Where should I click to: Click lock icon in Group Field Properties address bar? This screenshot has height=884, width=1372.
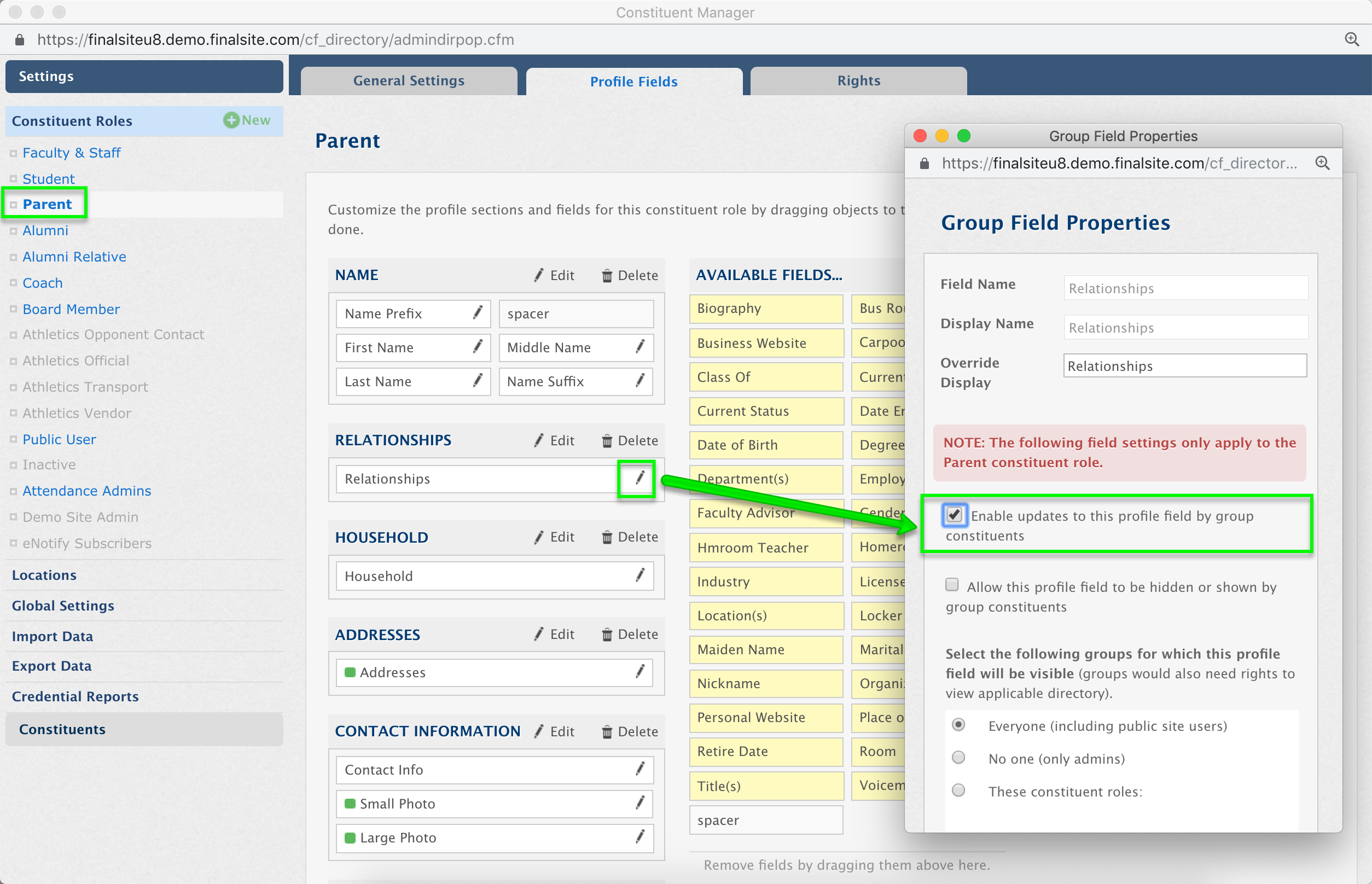point(924,164)
